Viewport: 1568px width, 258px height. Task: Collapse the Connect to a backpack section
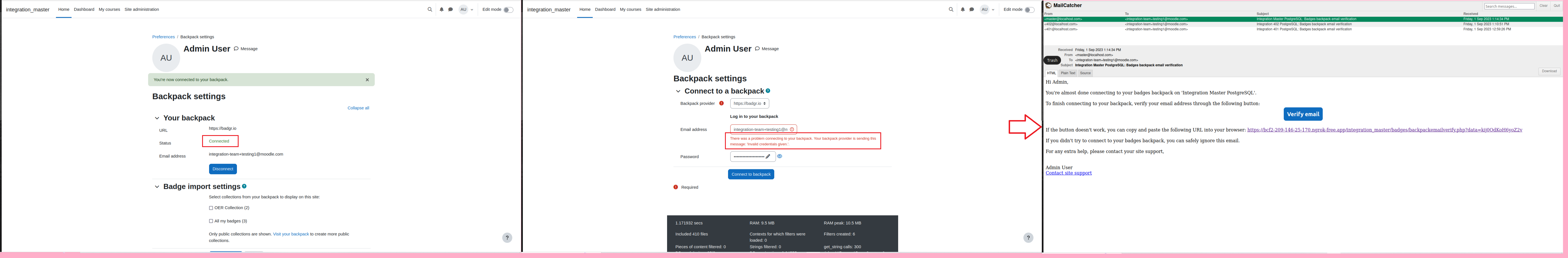tap(678, 91)
